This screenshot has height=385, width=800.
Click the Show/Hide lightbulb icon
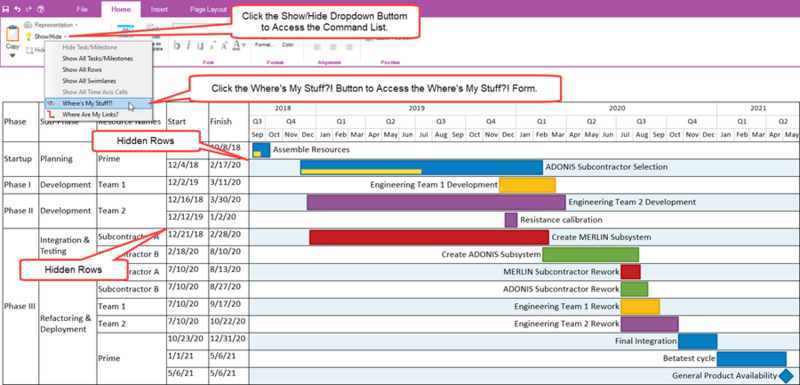[29, 36]
